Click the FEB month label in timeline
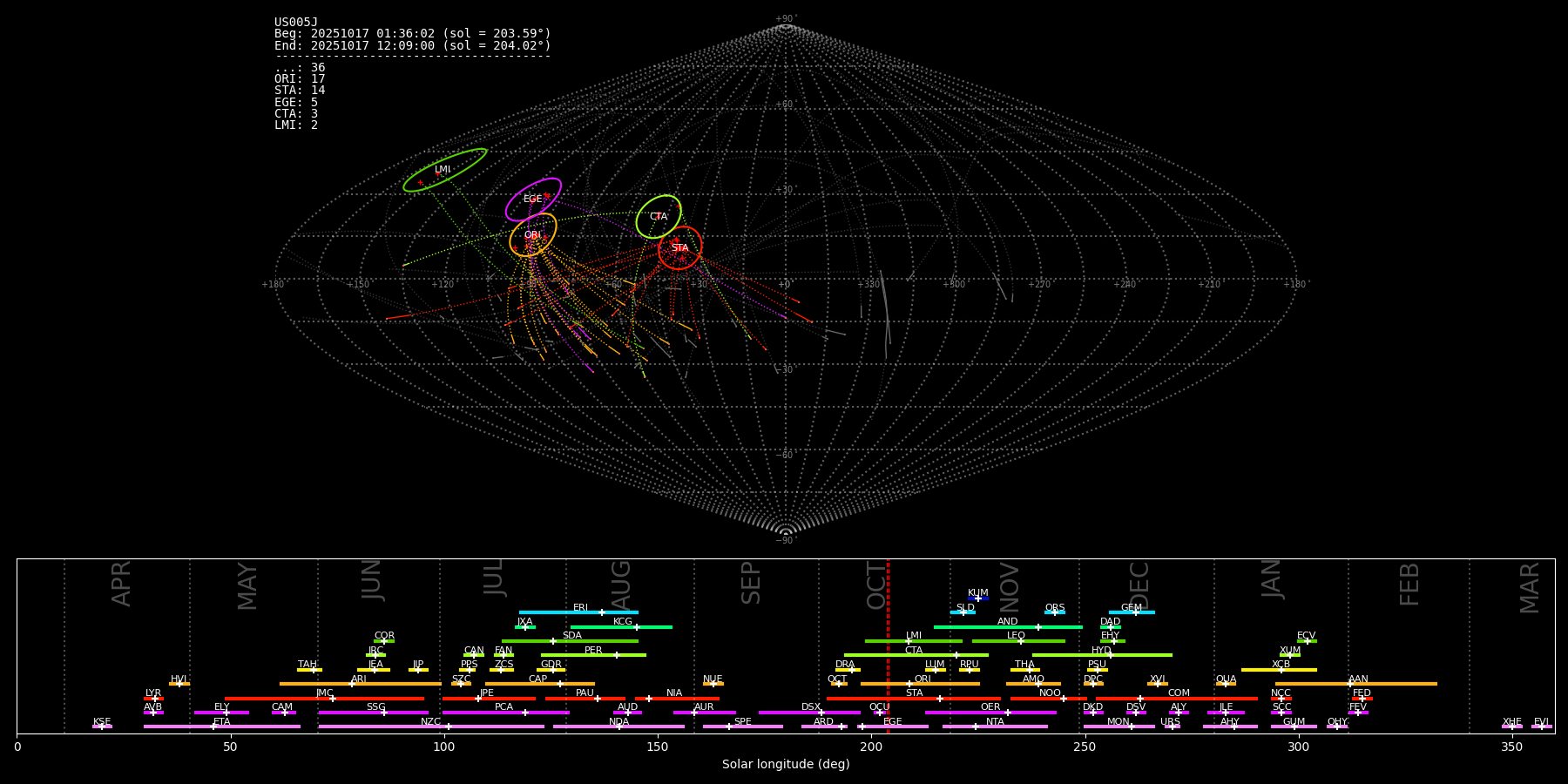 (1409, 585)
